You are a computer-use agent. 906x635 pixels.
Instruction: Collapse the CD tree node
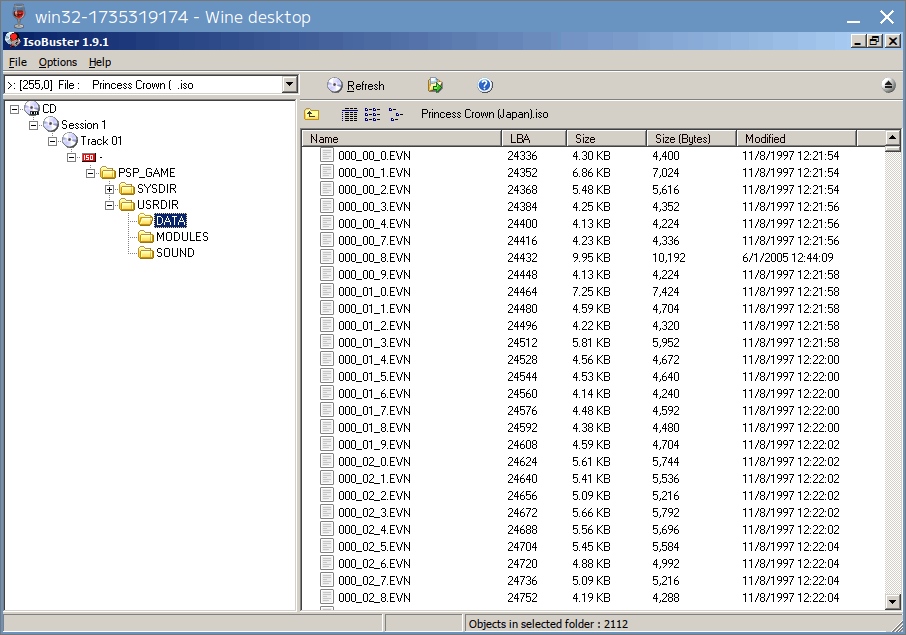(x=15, y=109)
